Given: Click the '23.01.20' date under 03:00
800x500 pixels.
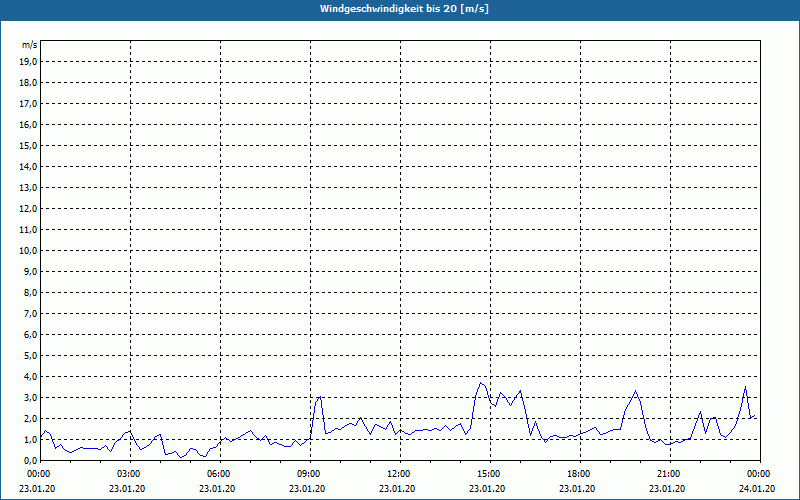Looking at the screenshot, I should pos(127,489).
